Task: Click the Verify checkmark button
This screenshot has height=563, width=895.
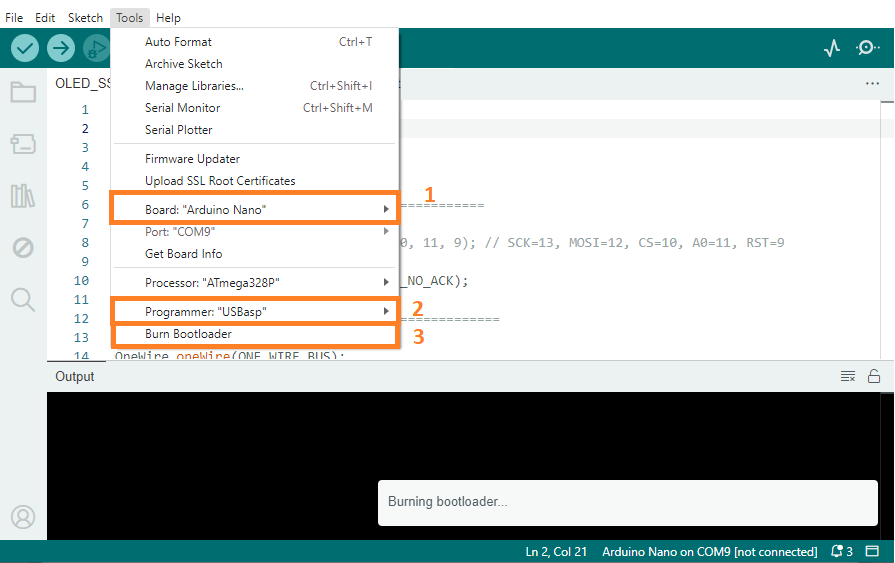Action: 25,48
